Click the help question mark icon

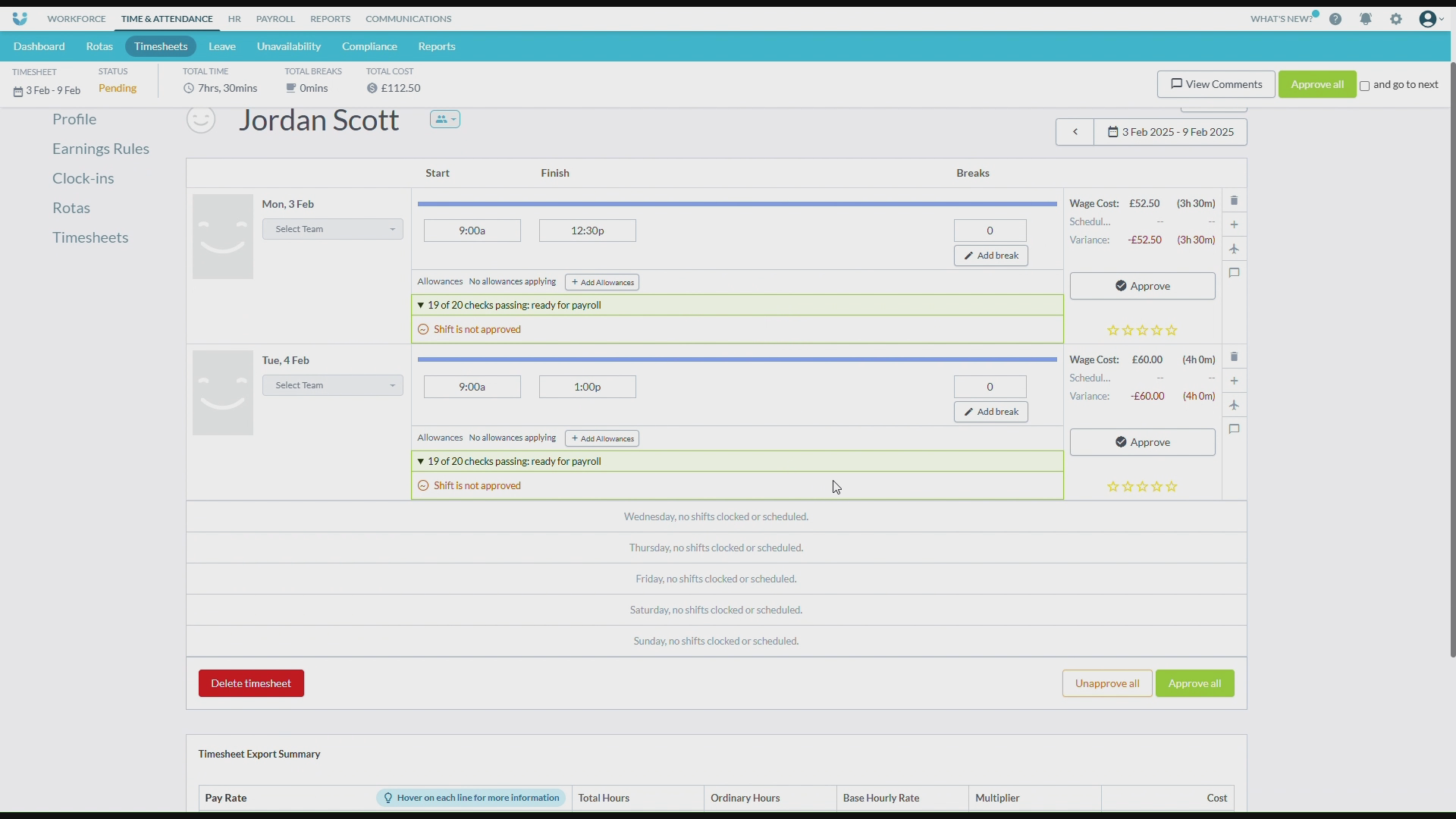(1335, 19)
